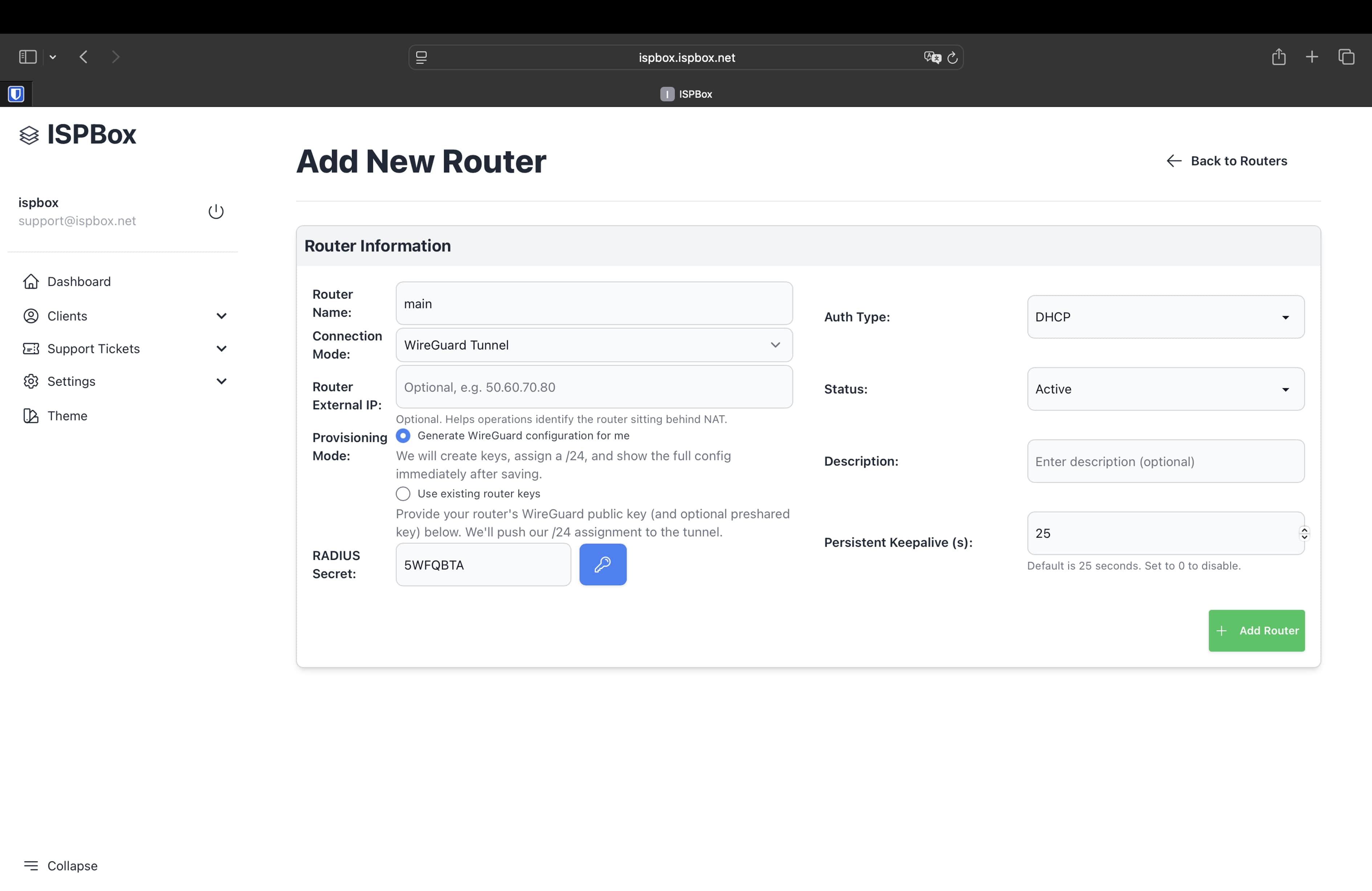Select Generate WireGuard configuration for me
This screenshot has height=891, width=1372.
[403, 436]
